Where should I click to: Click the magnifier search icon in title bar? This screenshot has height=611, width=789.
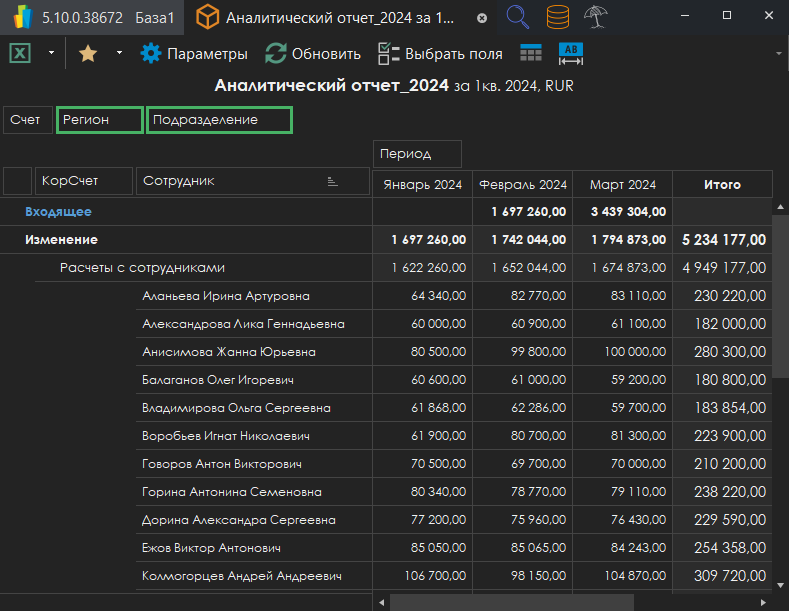click(518, 17)
